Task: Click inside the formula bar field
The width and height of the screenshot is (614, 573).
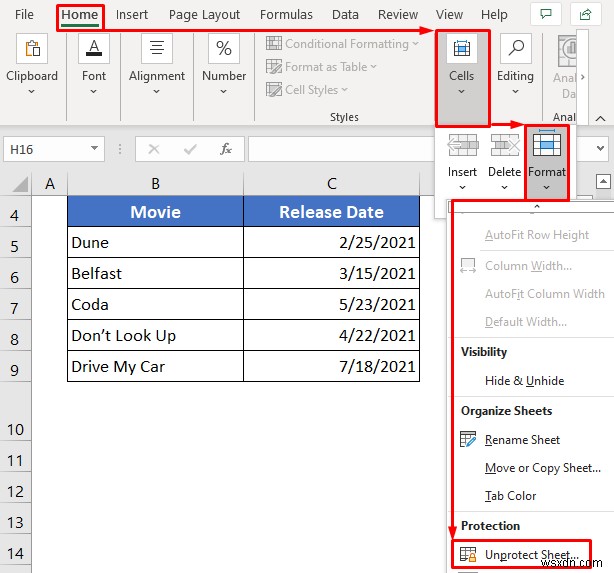Action: click(x=341, y=149)
